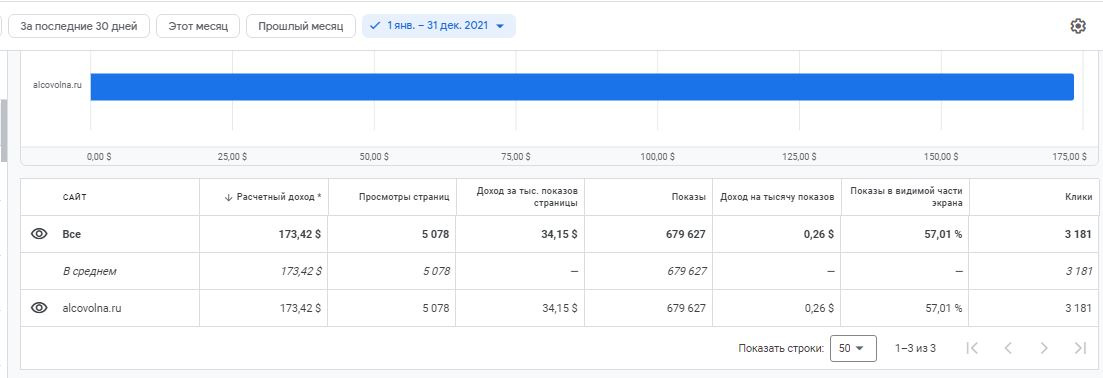
Task: Click the left vertical scrollbar
Action: pos(3,130)
